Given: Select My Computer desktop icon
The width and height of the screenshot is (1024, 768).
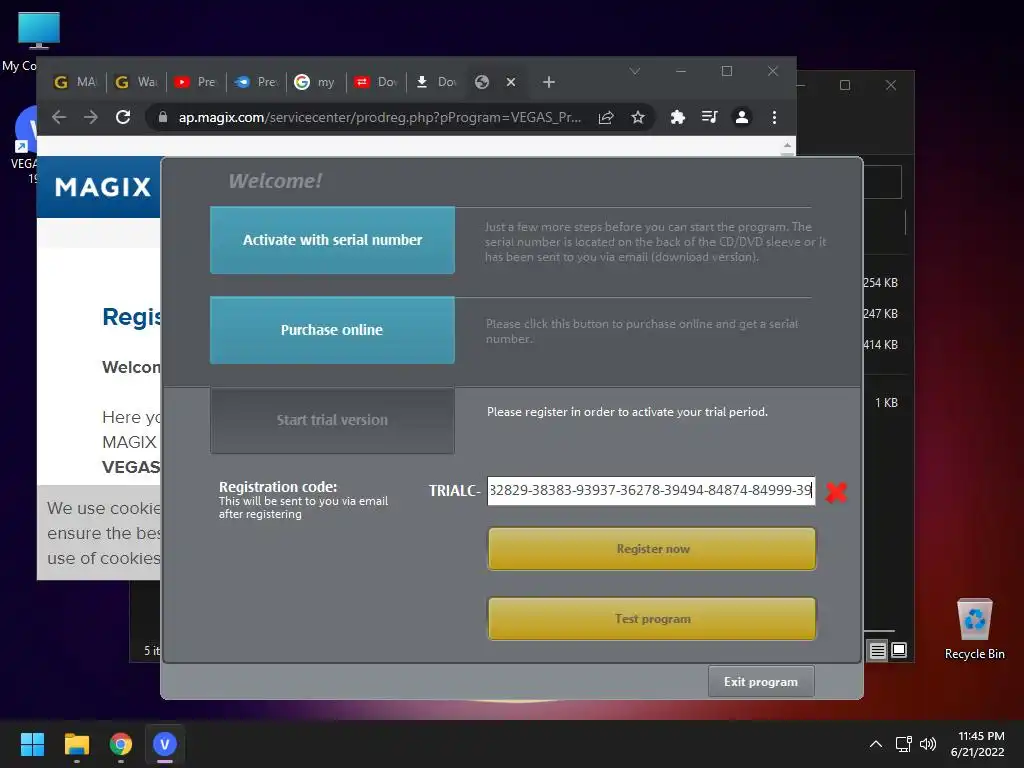Looking at the screenshot, I should (38, 40).
